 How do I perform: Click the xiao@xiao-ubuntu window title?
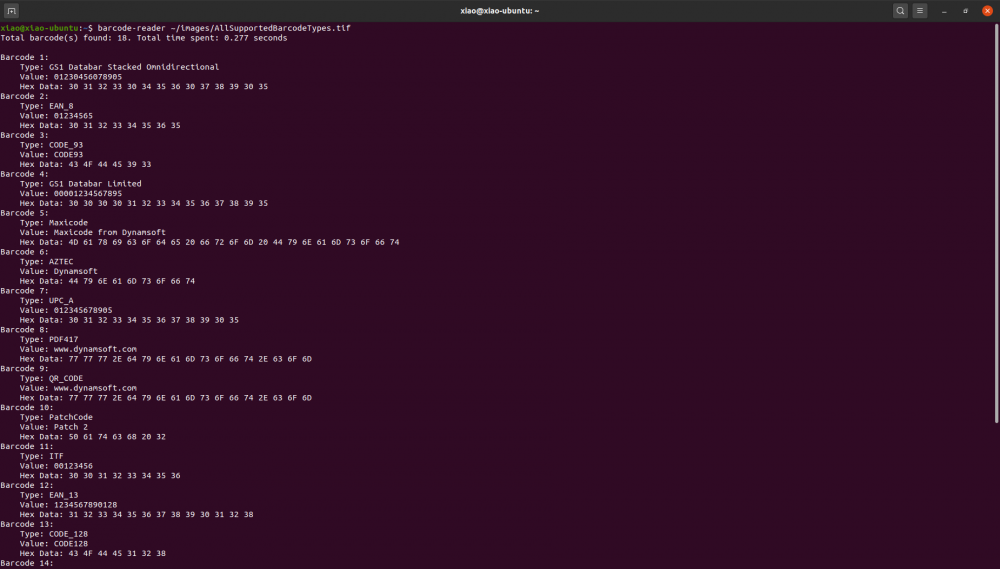coord(499,10)
